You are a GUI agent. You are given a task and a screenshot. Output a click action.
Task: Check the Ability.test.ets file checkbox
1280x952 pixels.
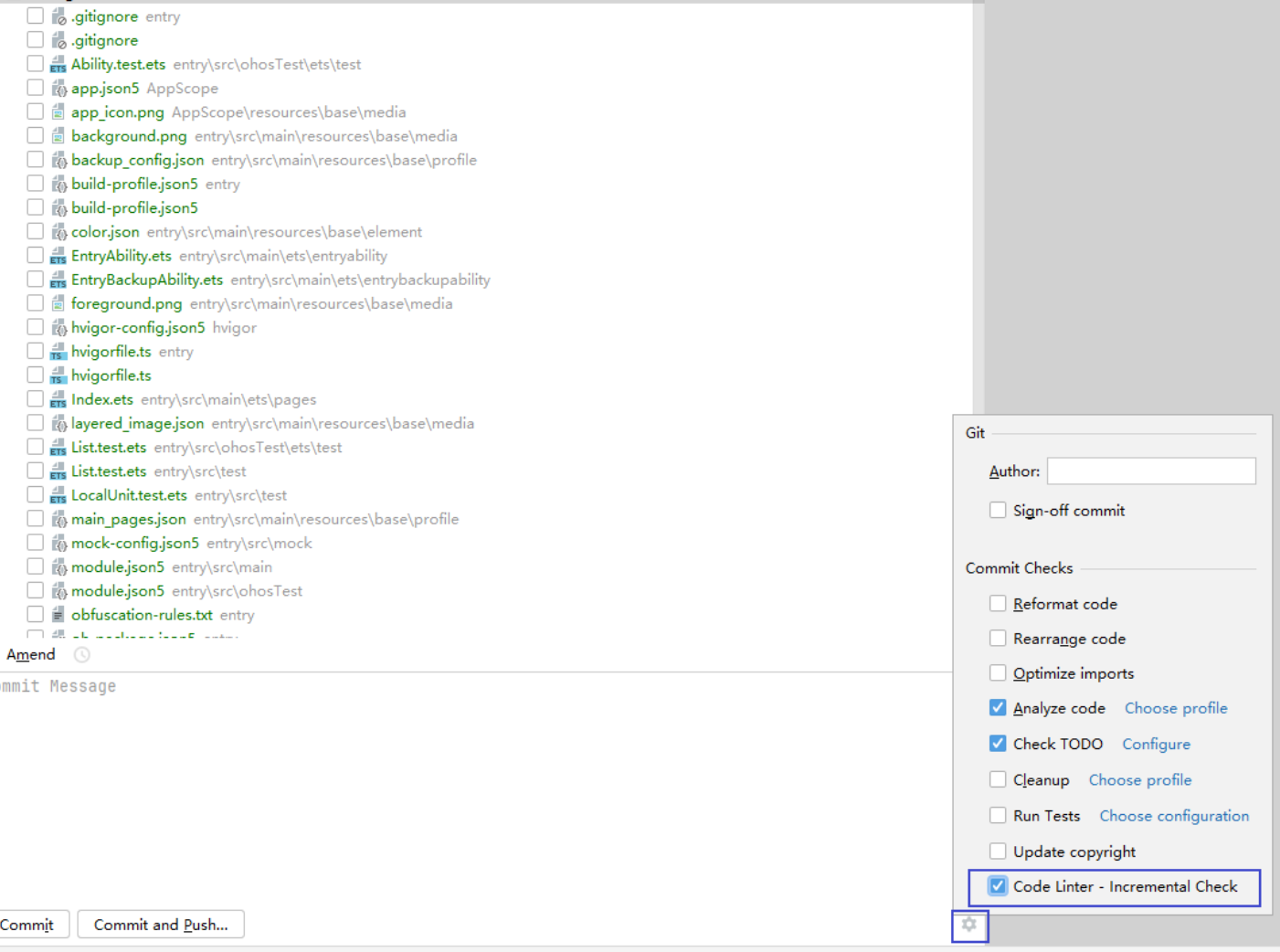coord(35,63)
